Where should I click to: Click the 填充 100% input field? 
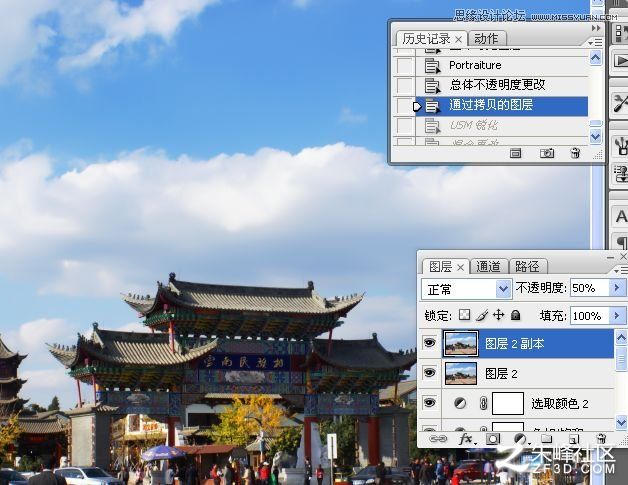[590, 316]
